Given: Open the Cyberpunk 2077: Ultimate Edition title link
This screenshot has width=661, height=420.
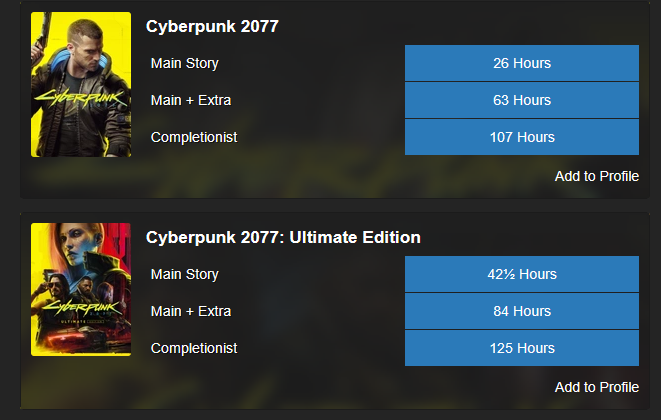Looking at the screenshot, I should 283,238.
